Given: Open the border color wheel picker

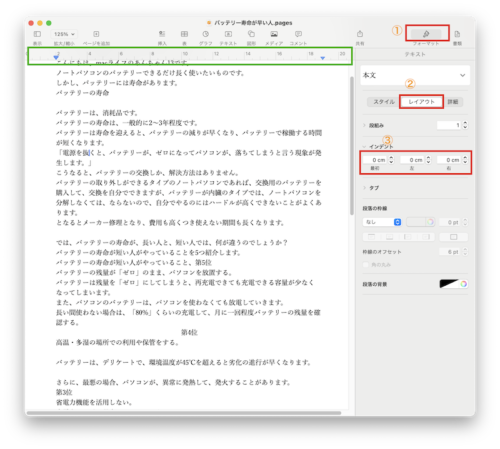Looking at the screenshot, I should coord(430,222).
